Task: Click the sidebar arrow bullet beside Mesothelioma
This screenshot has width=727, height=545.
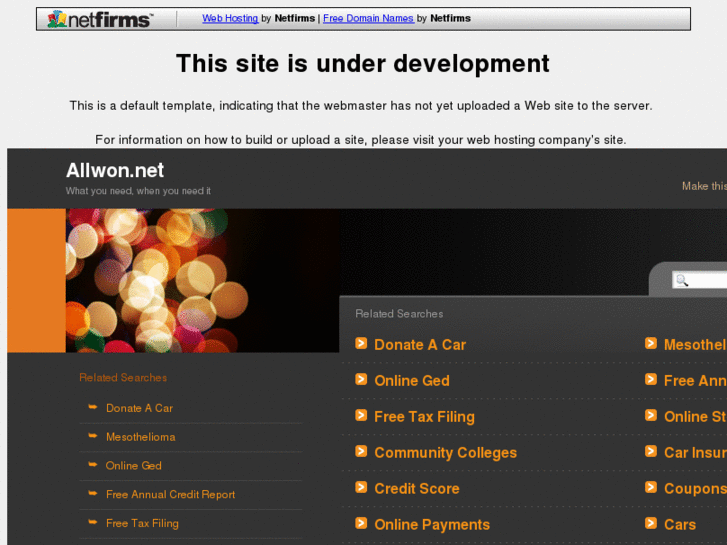Action: [x=93, y=436]
